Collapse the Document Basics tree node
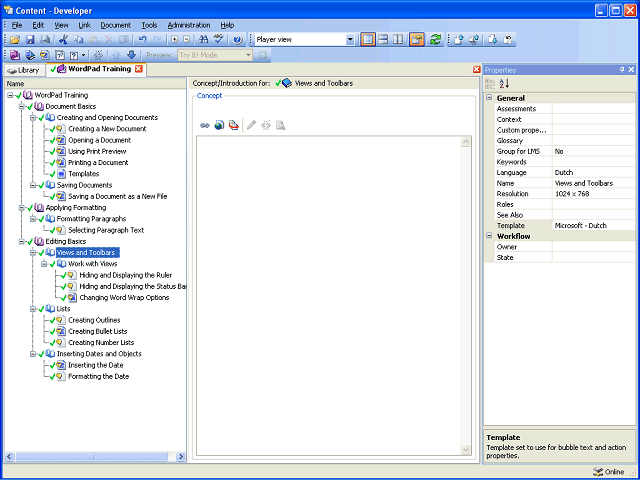Viewport: 640px width, 480px height. pos(22,107)
